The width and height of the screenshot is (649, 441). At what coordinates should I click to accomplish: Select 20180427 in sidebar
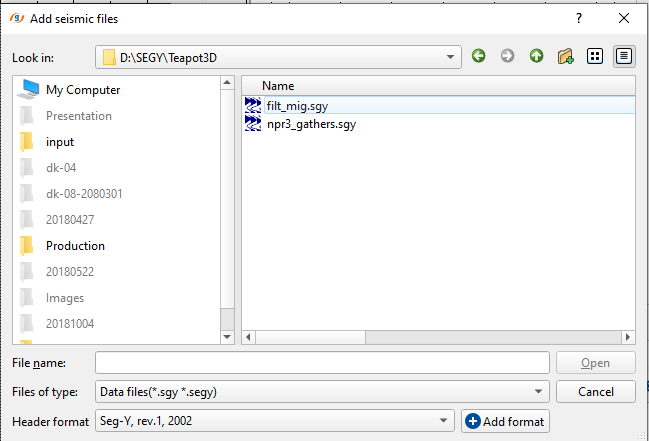click(x=70, y=220)
